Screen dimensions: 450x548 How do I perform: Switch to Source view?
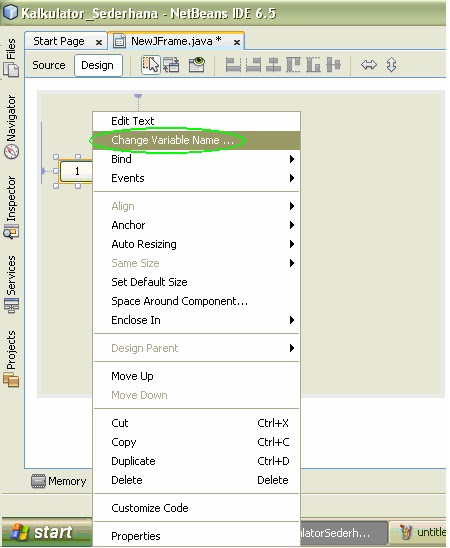pyautogui.click(x=49, y=65)
